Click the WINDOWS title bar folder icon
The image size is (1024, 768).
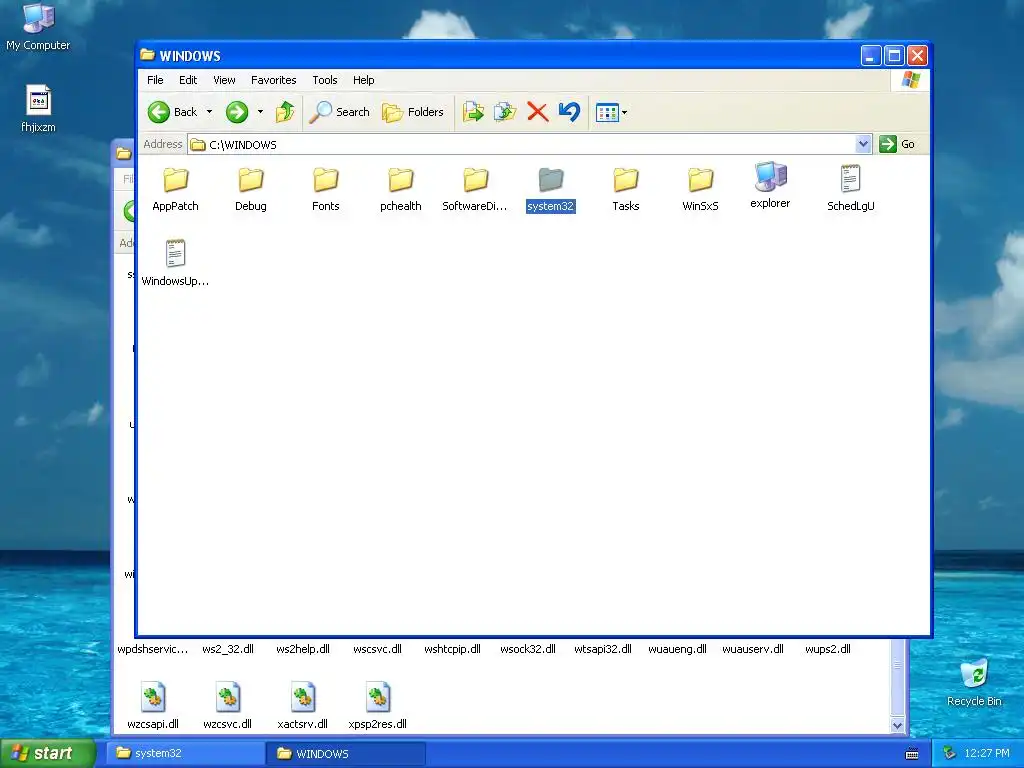148,55
